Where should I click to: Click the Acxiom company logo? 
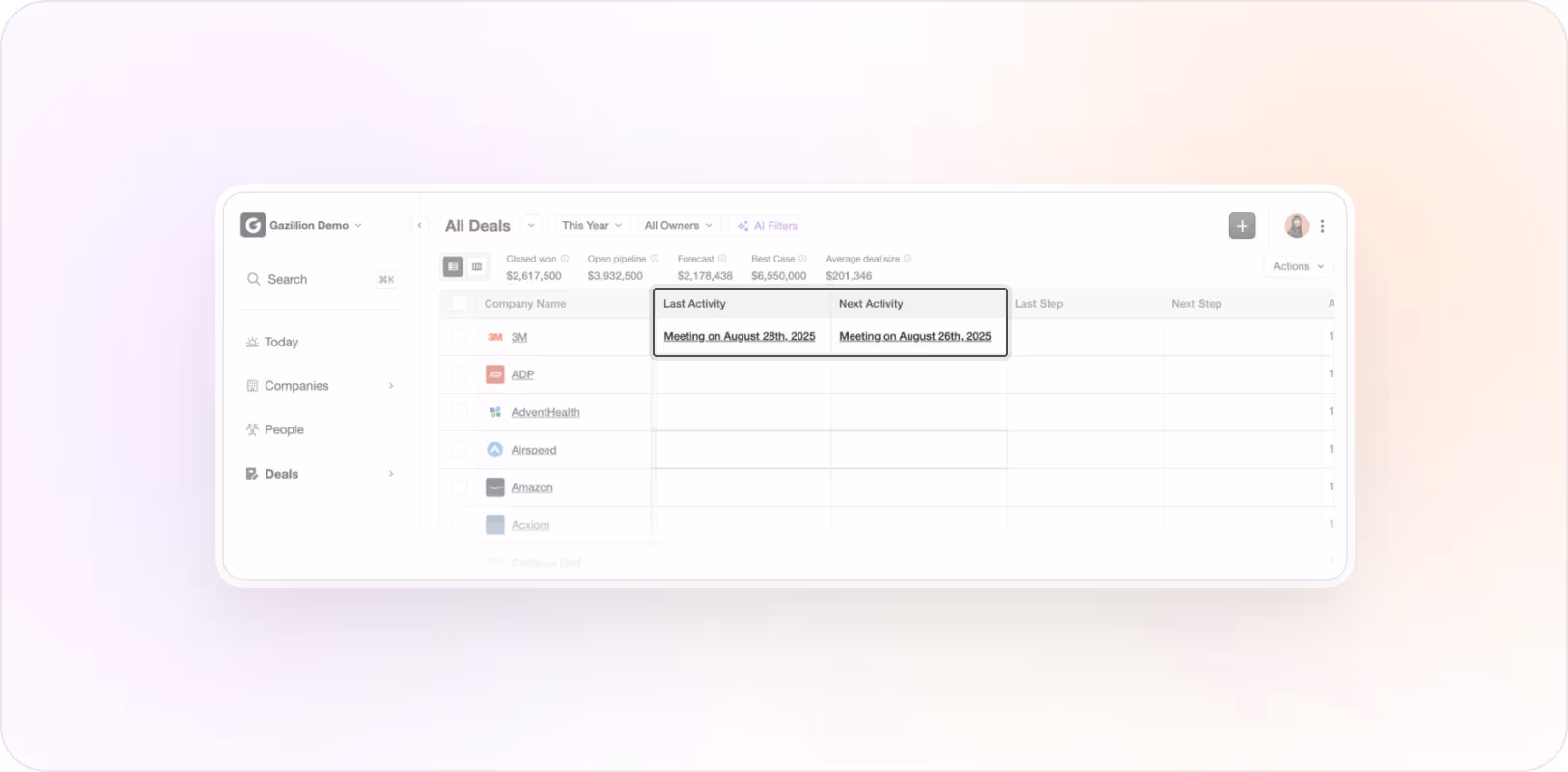495,525
